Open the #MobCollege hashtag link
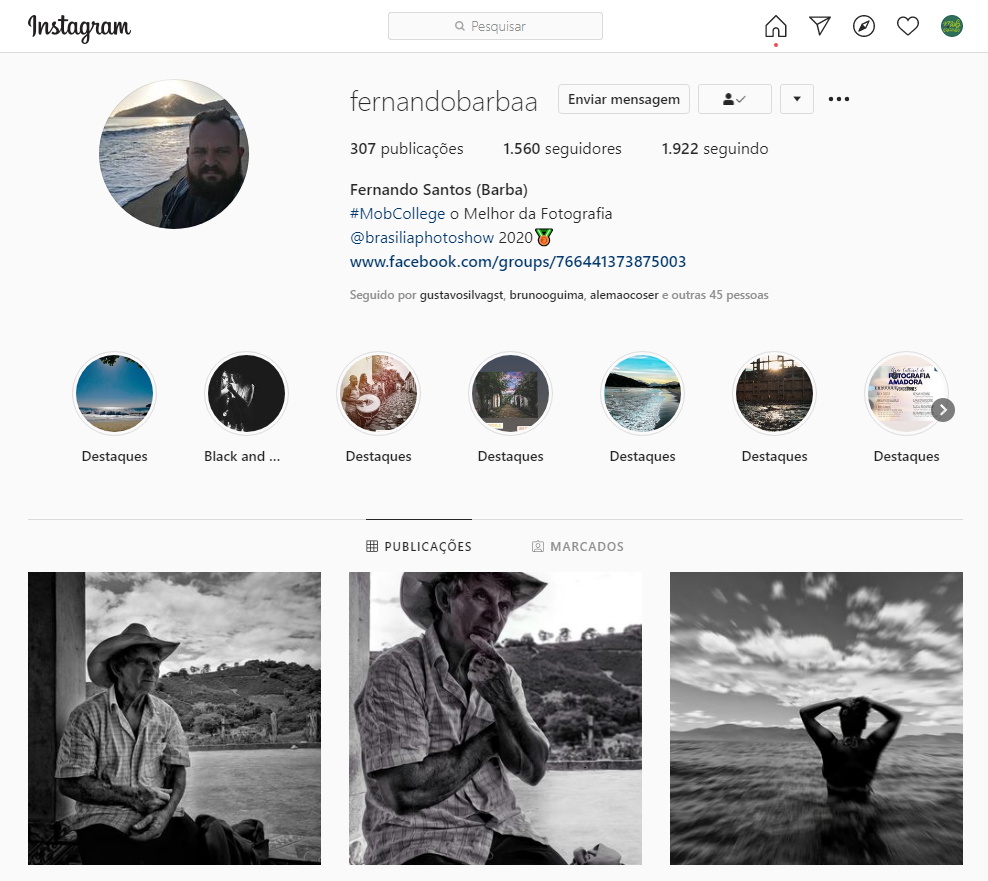 point(397,213)
